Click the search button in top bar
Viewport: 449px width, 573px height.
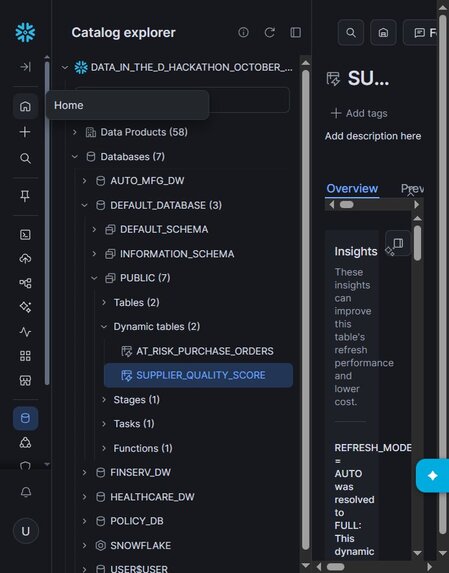[x=351, y=33]
